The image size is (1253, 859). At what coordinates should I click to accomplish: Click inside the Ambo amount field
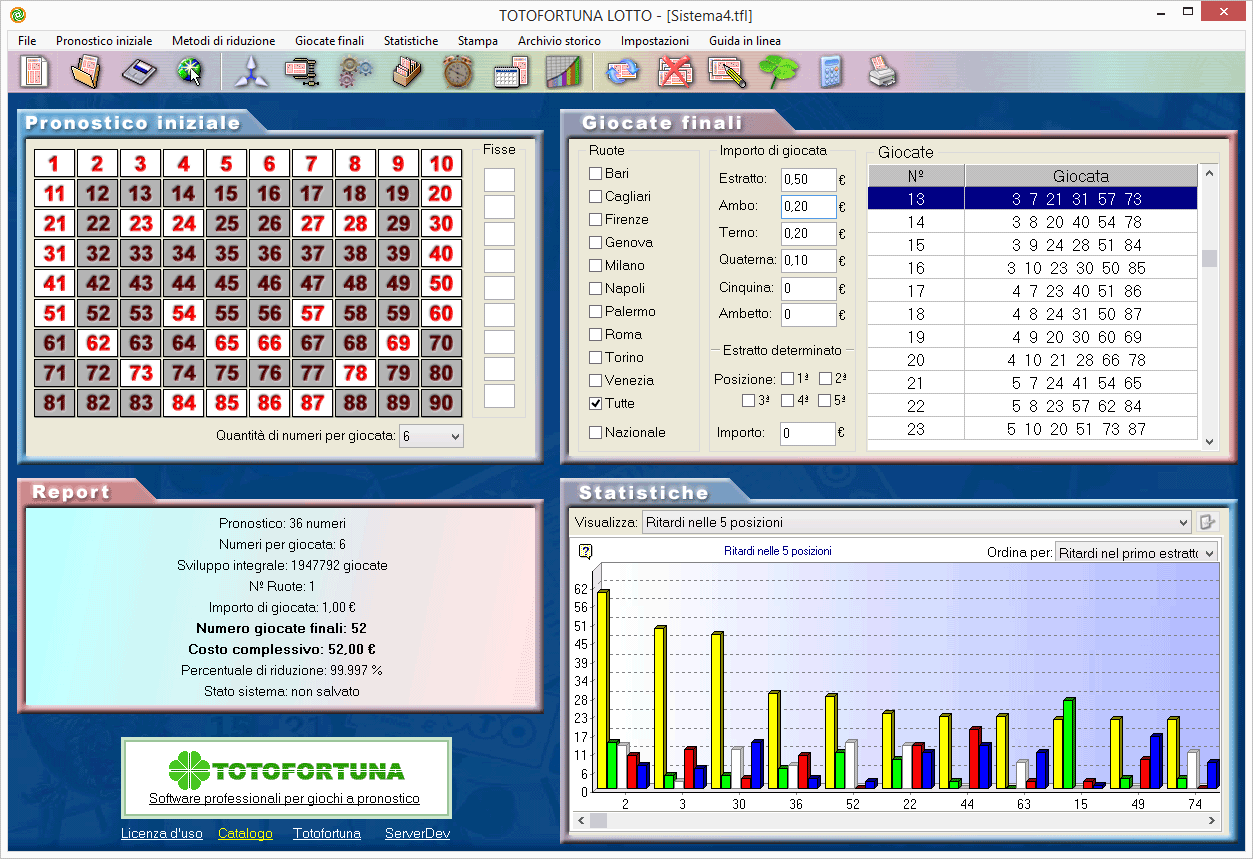[810, 206]
